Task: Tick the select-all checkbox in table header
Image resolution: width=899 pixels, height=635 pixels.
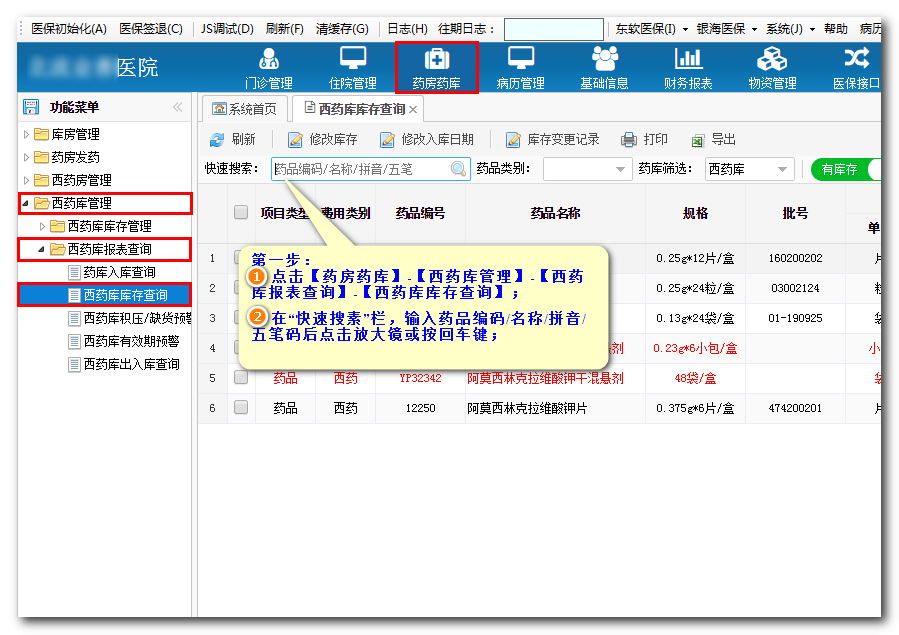Action: pos(241,213)
